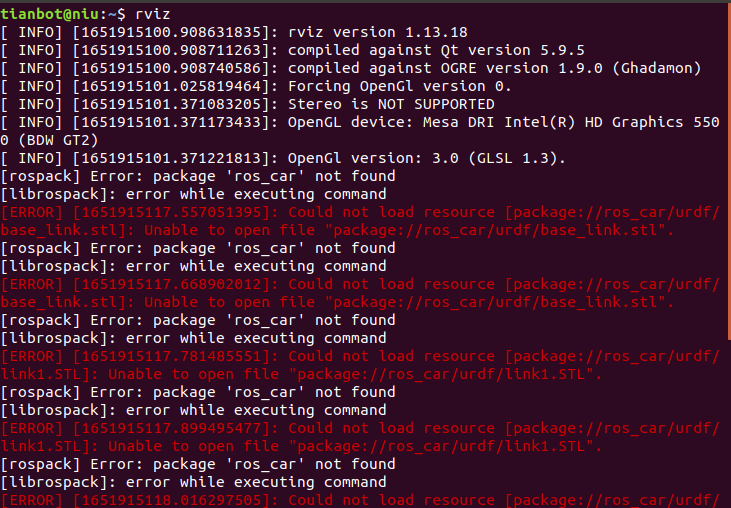
Task: Click the wrapped (BDW GT2) line
Action: [x=49, y=140]
